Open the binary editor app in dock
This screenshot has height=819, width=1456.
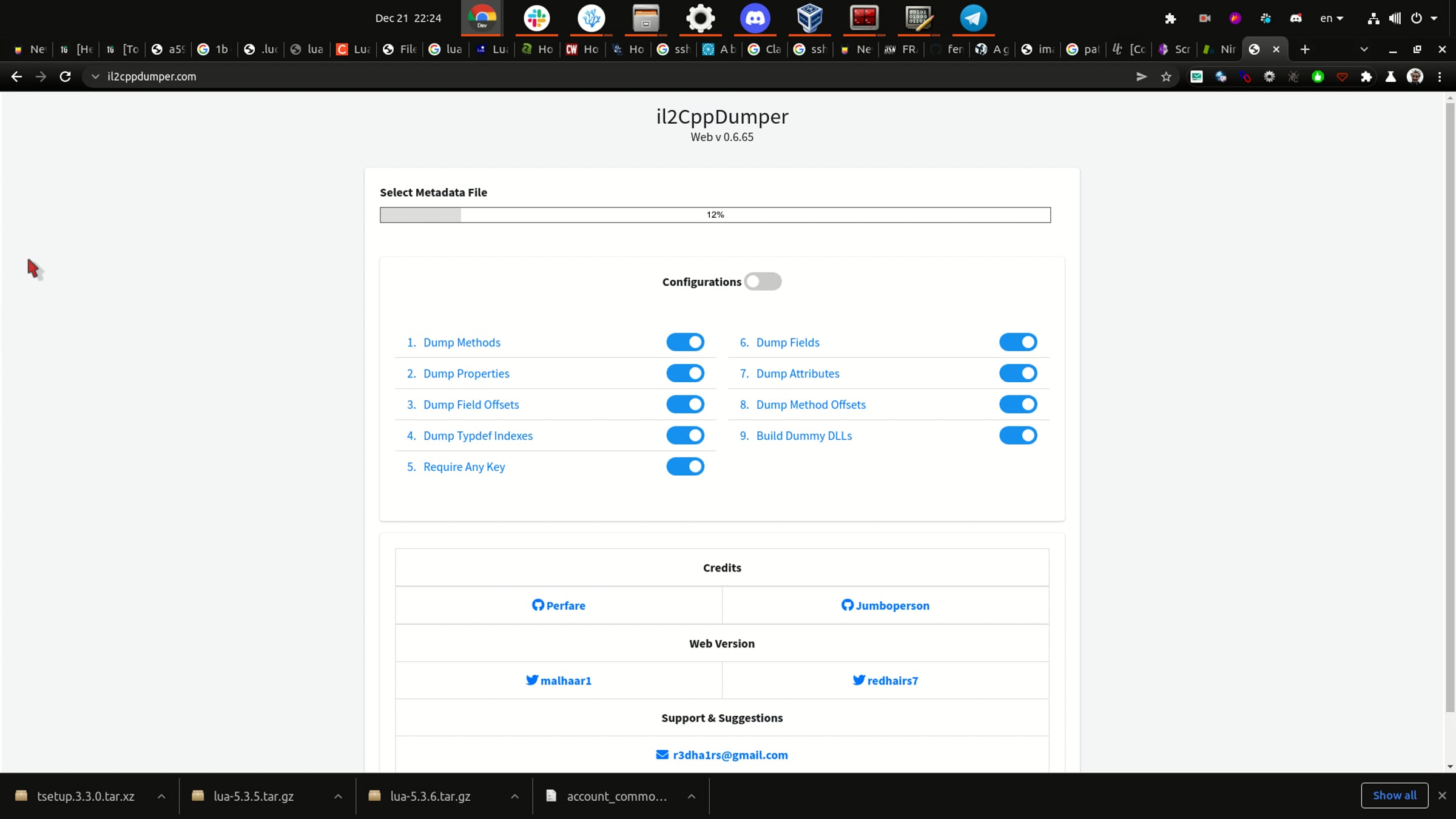coord(918,18)
